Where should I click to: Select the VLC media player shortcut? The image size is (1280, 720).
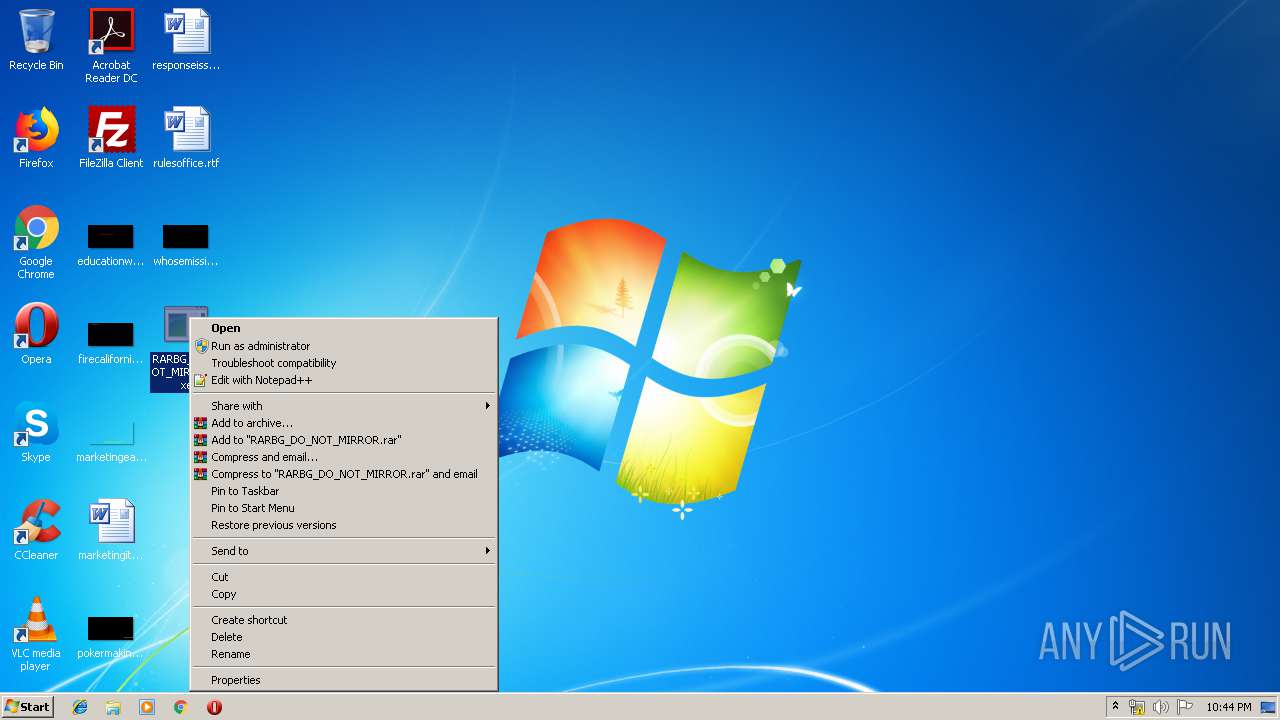point(36,634)
